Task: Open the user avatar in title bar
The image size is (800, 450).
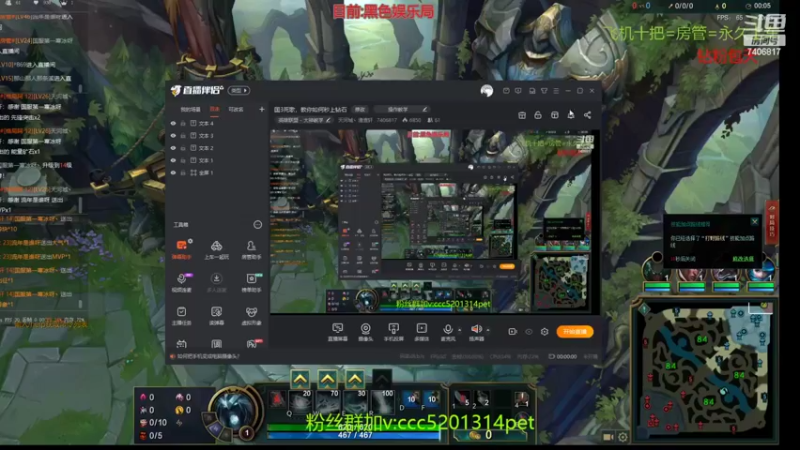Action: [x=487, y=91]
